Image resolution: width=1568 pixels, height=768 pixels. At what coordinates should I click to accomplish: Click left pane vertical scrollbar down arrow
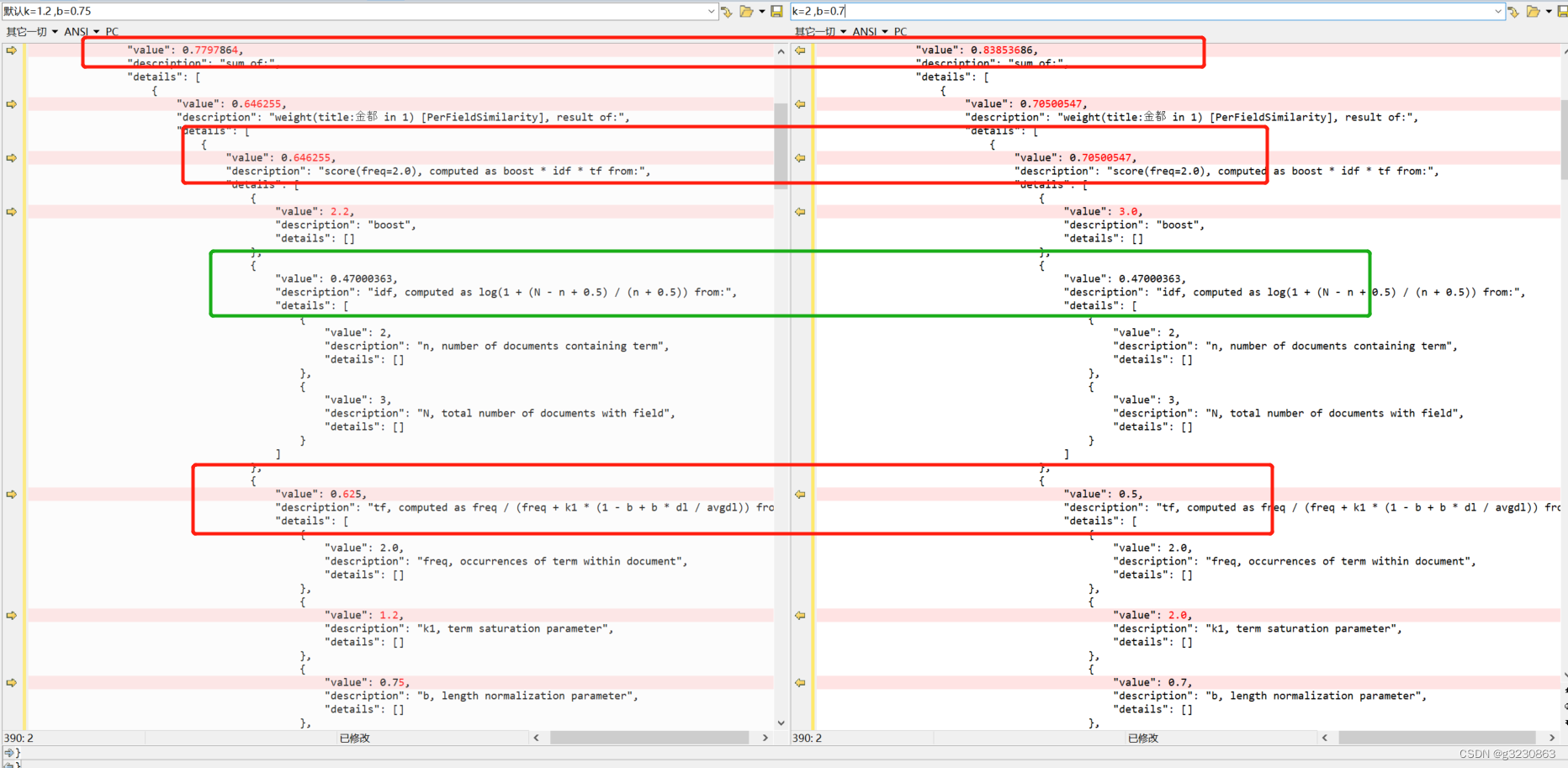(781, 723)
